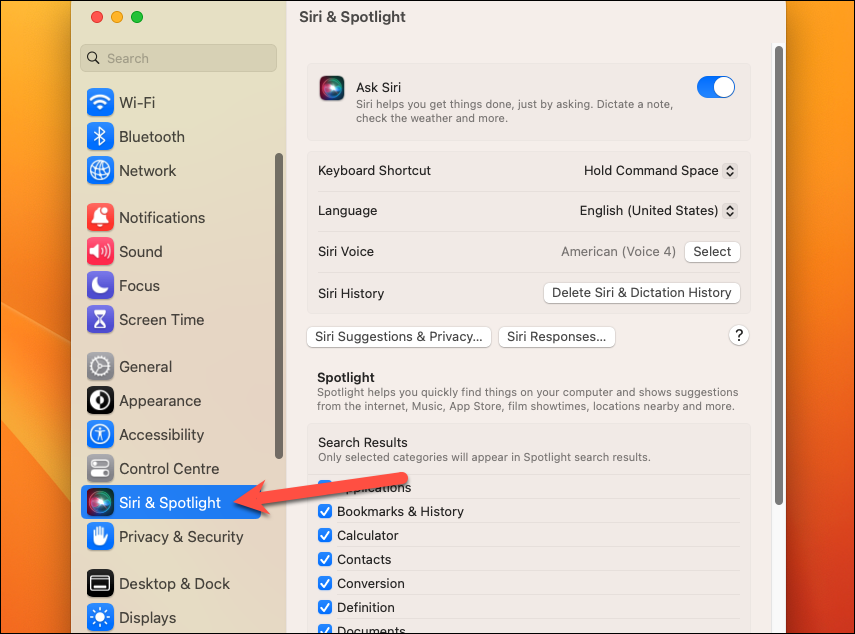Uncheck the Definition checkbox
855x634 pixels.
coord(325,607)
